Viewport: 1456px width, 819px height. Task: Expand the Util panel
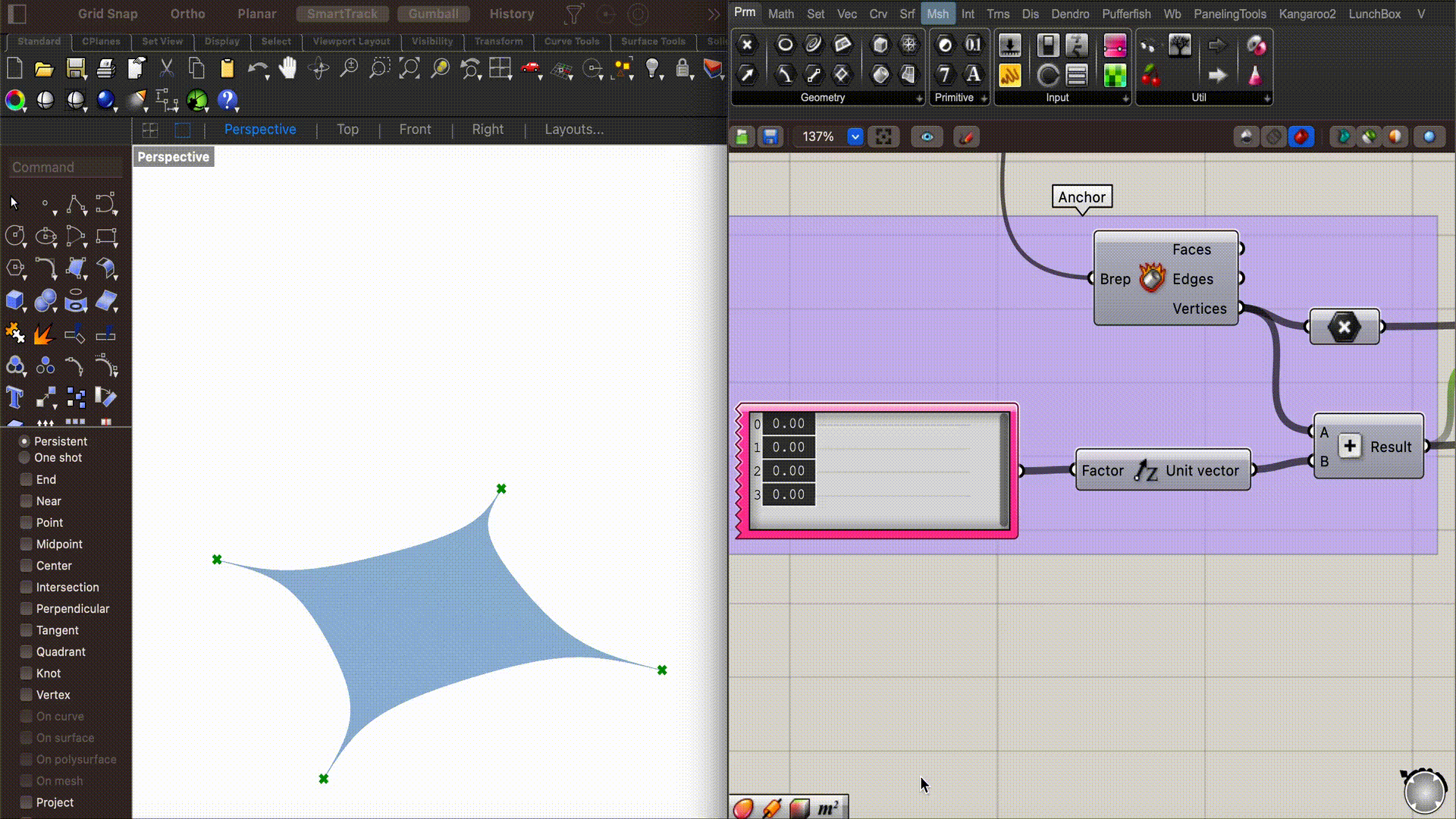(1266, 99)
